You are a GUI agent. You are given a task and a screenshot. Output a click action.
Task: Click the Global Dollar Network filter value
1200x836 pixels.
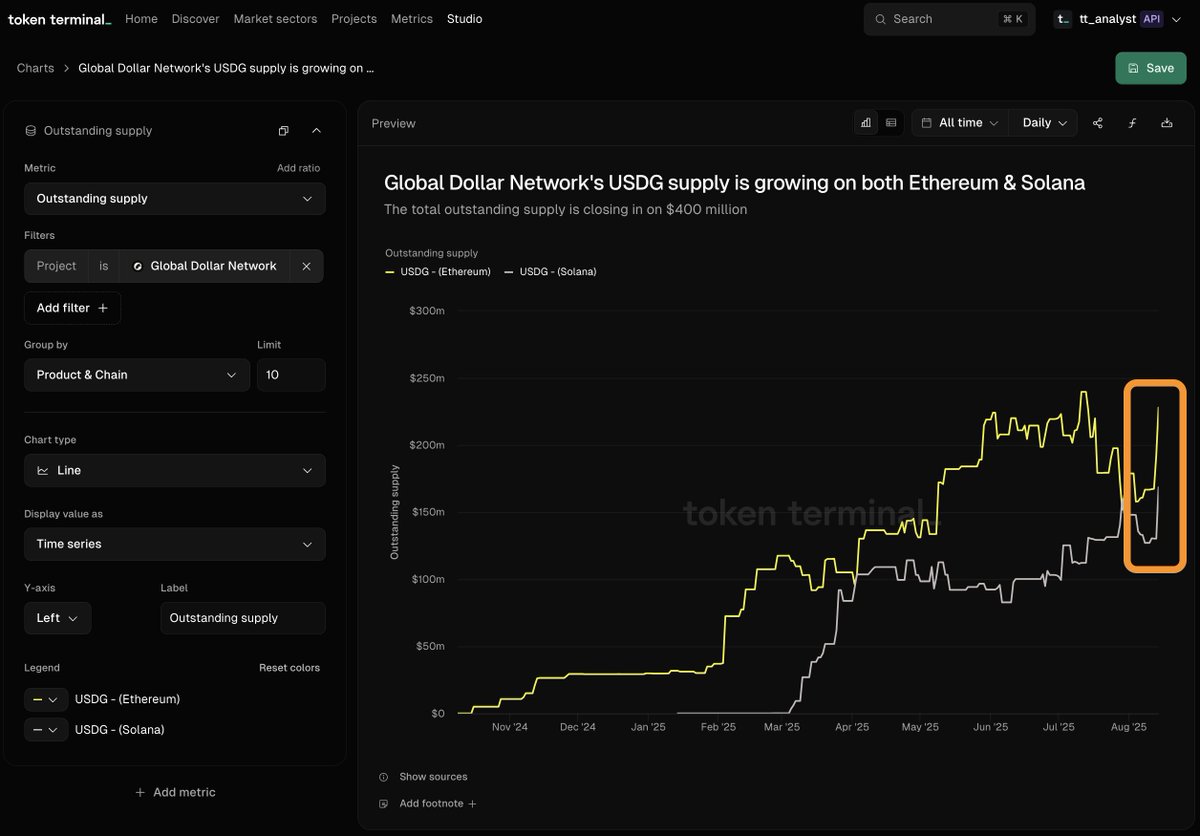[x=205, y=266]
